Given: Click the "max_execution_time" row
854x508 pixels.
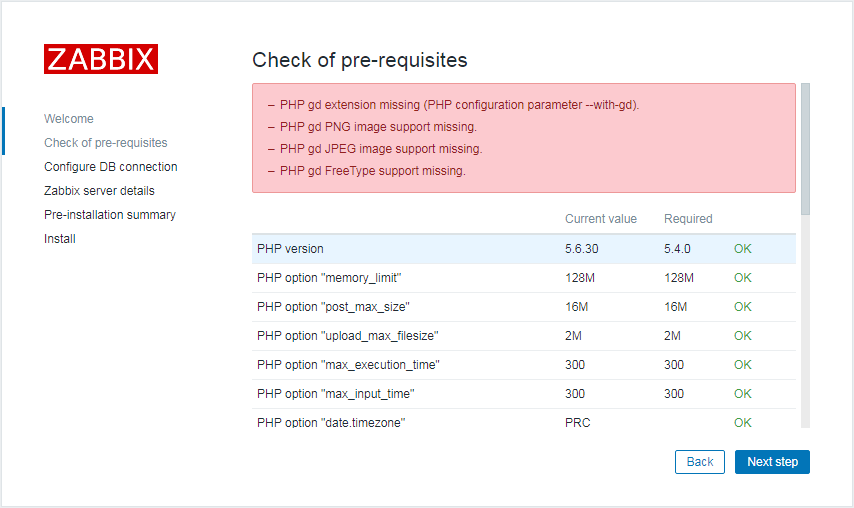Looking at the screenshot, I should click(523, 365).
